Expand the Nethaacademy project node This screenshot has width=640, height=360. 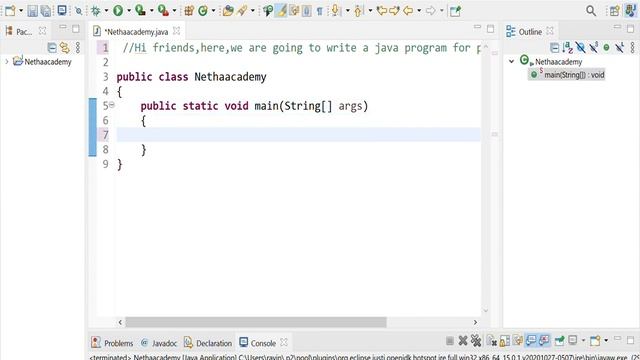point(7,62)
